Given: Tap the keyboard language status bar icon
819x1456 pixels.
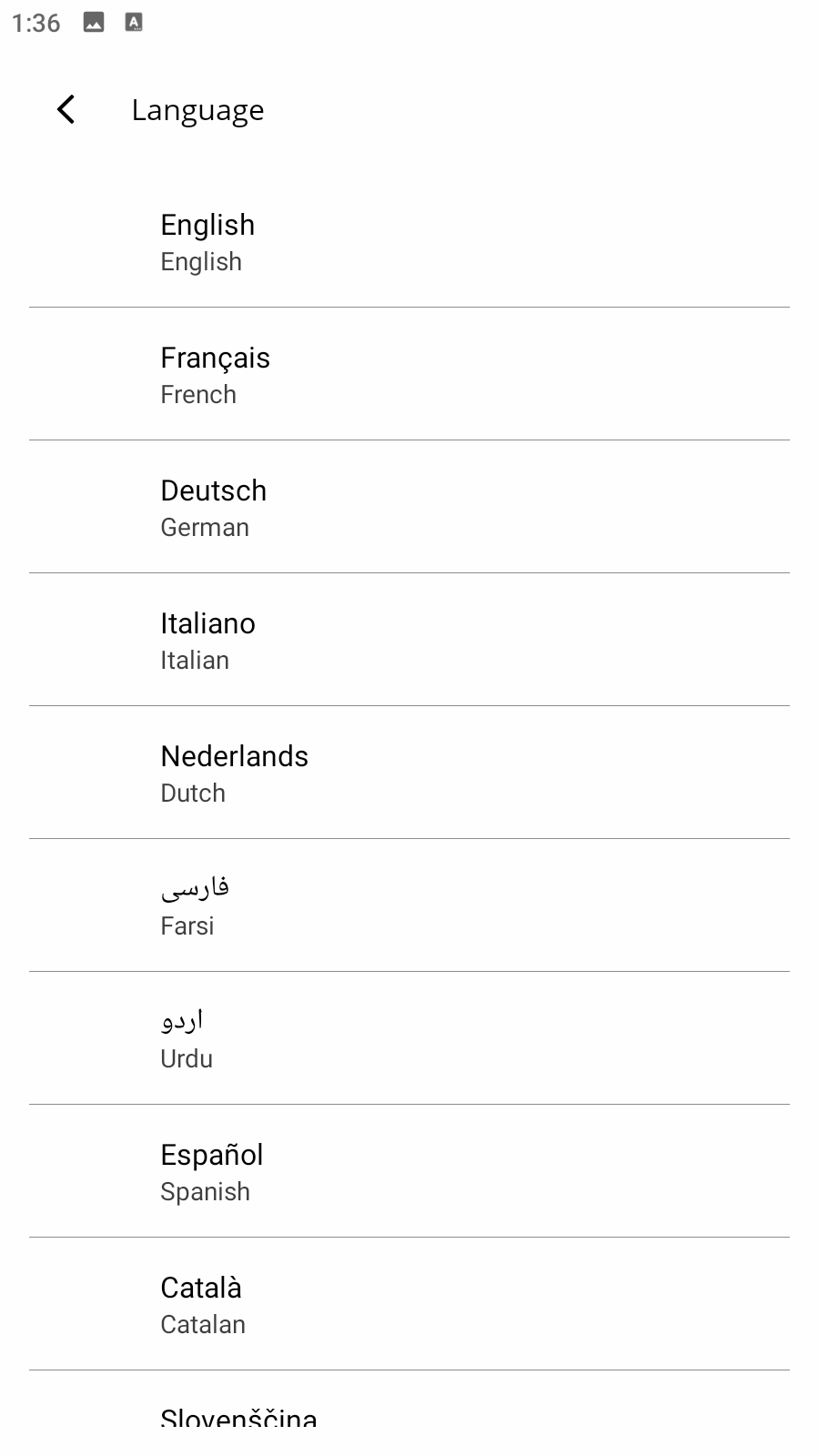Looking at the screenshot, I should tap(134, 22).
